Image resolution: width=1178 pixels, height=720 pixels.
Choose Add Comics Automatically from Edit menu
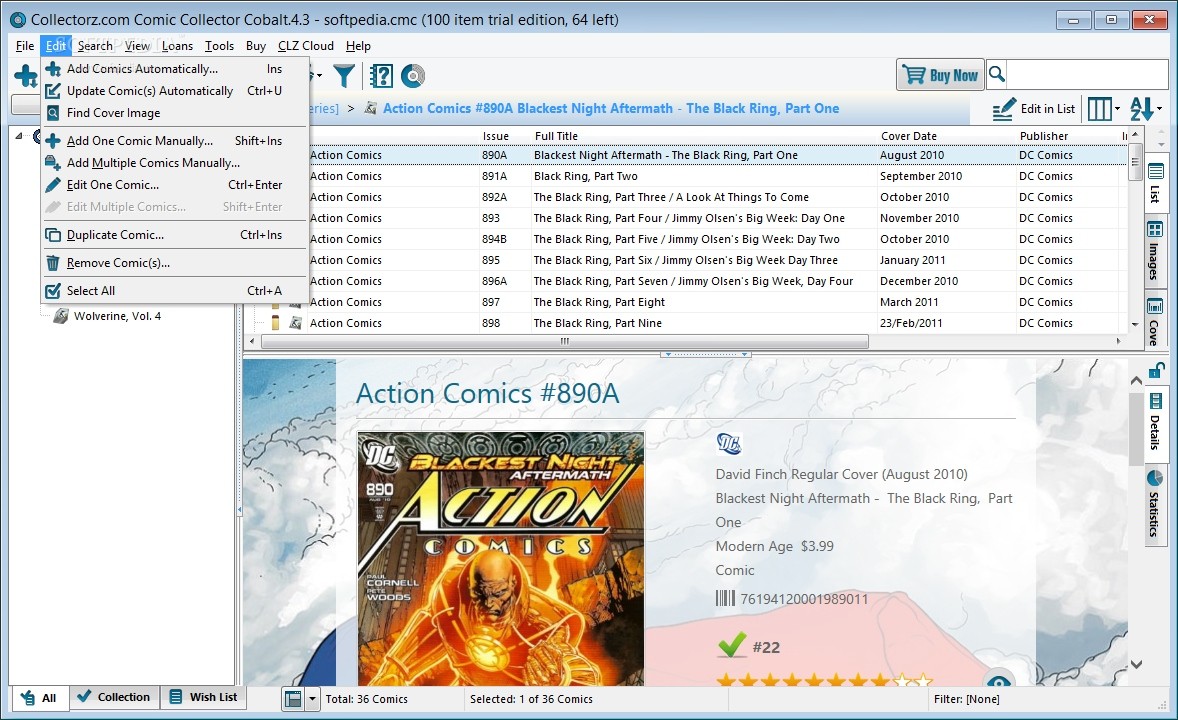174,69
